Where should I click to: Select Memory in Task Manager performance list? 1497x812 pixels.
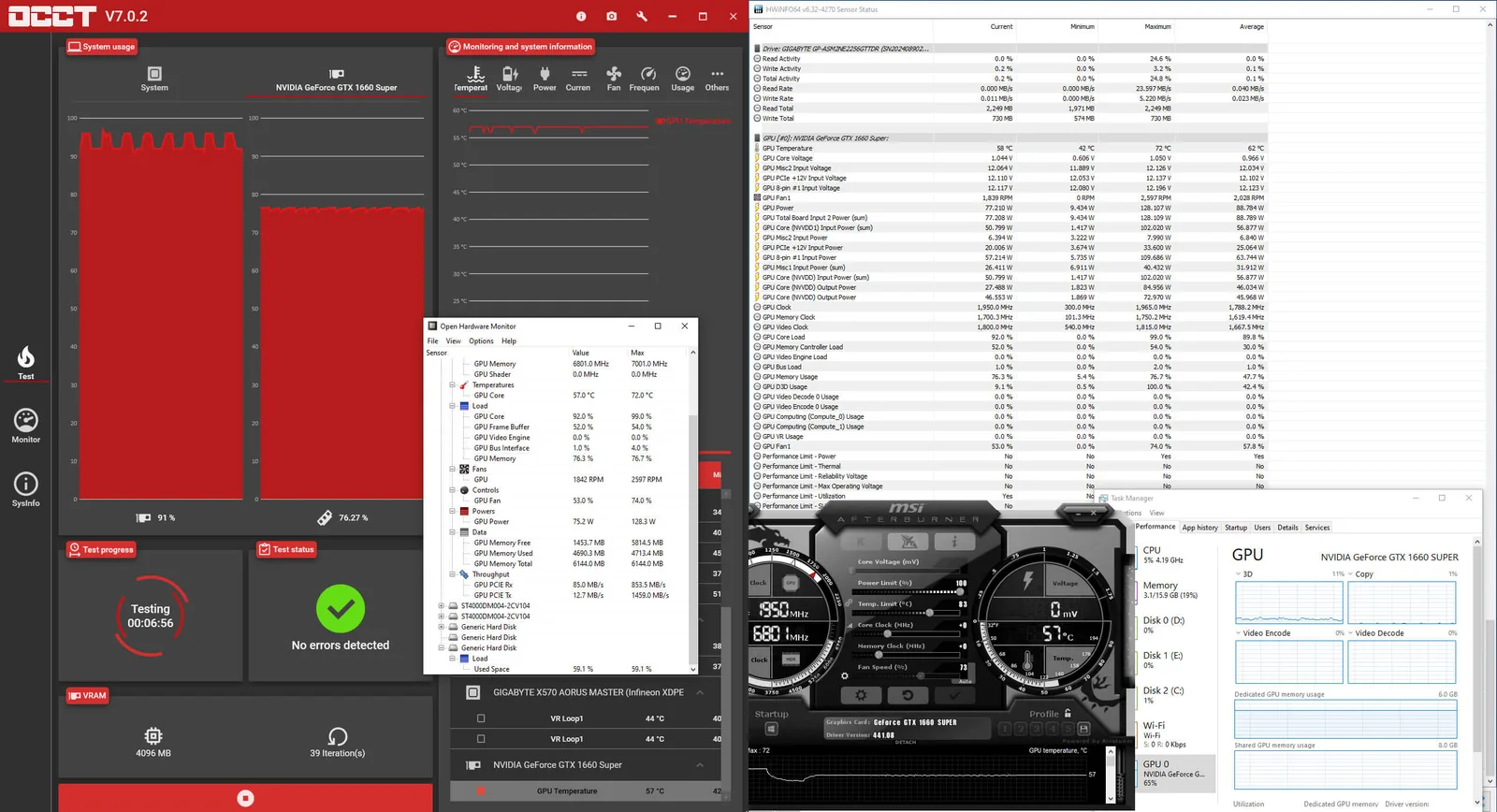pos(1173,589)
